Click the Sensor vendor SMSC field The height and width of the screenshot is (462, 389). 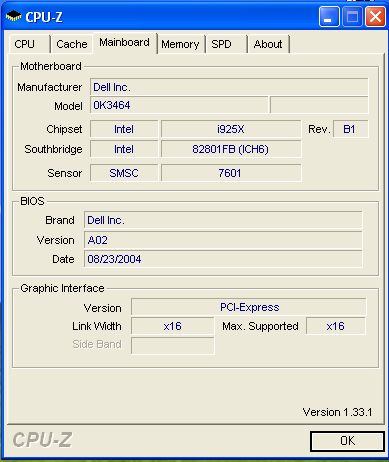124,173
